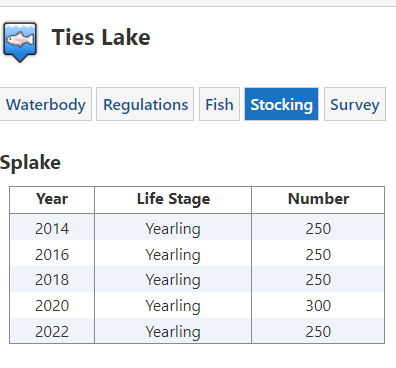396x368 pixels.
Task: Select the 2022 year cell
Action: pyautogui.click(x=52, y=331)
